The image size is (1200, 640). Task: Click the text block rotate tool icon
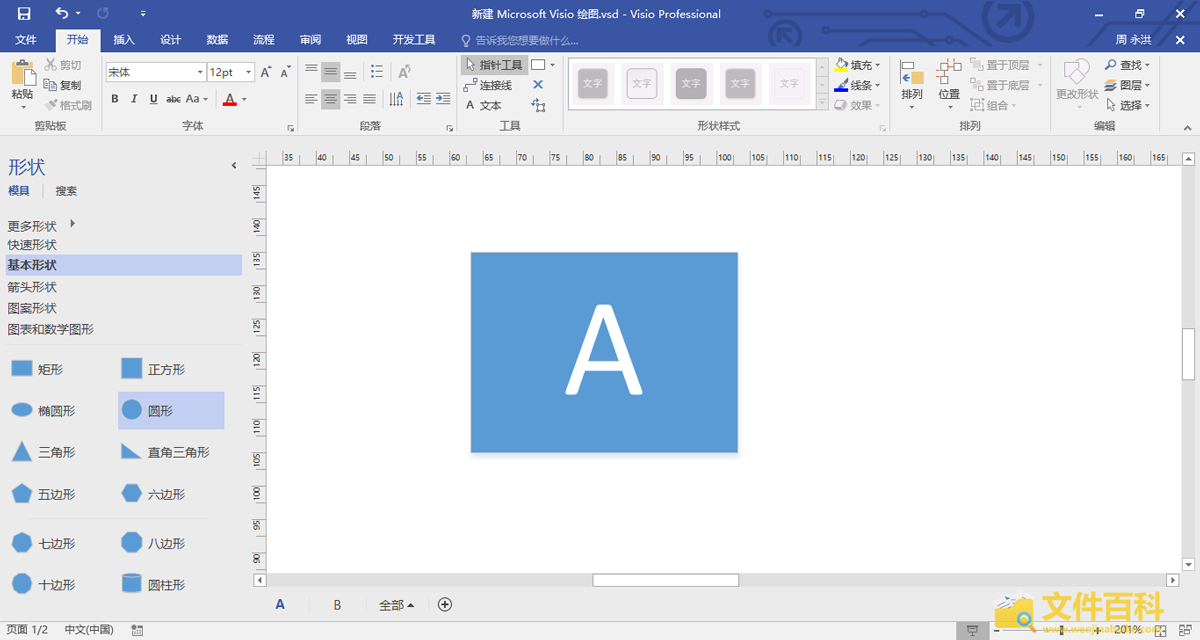[538, 105]
